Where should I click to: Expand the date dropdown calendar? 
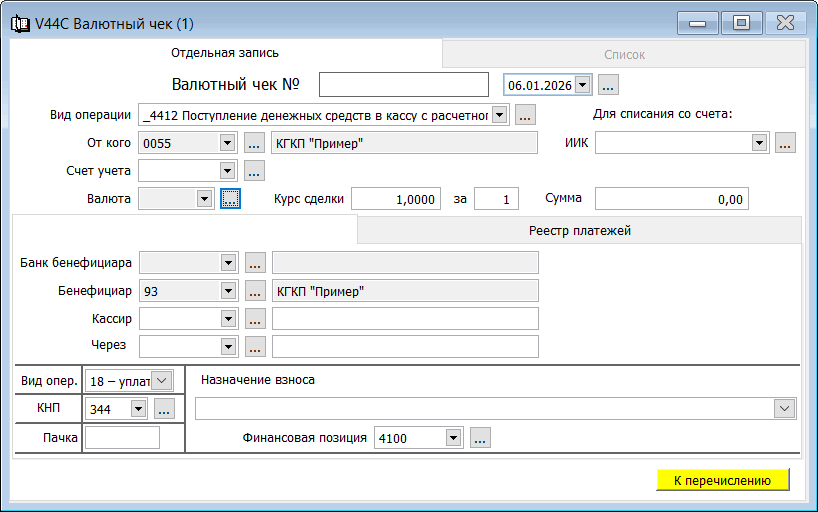[x=583, y=85]
